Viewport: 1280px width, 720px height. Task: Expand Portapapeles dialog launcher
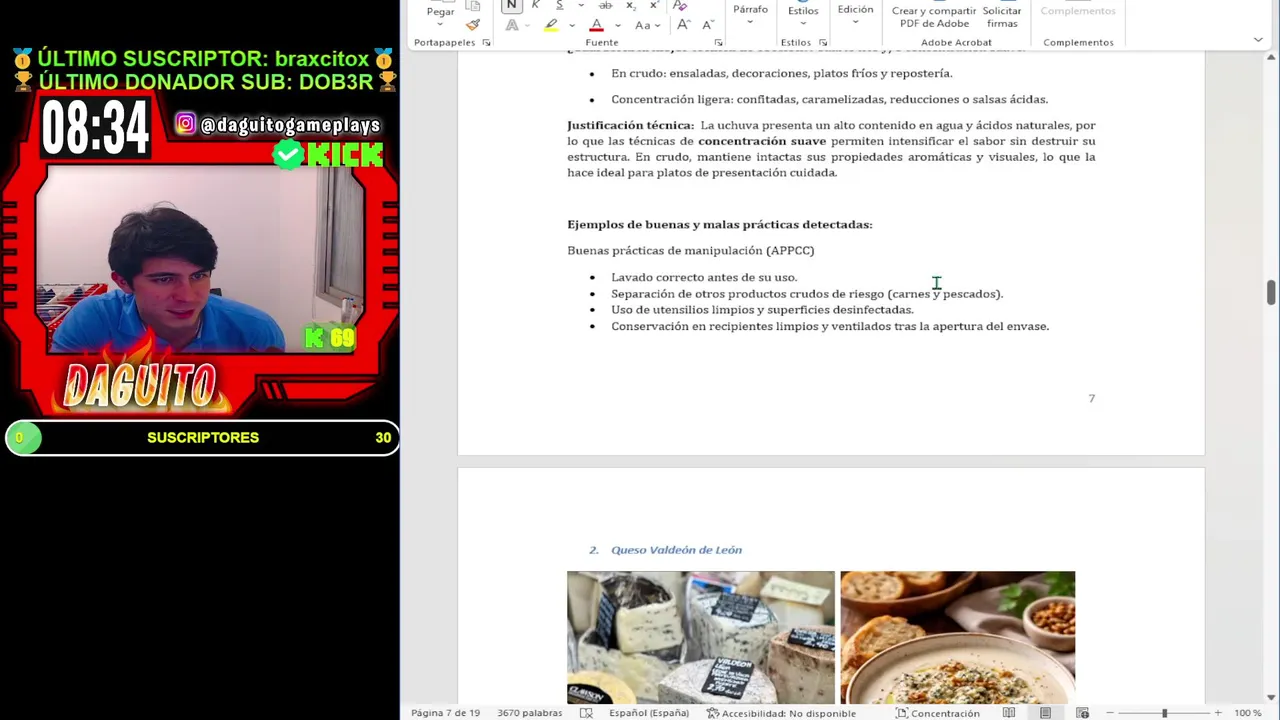tap(486, 43)
